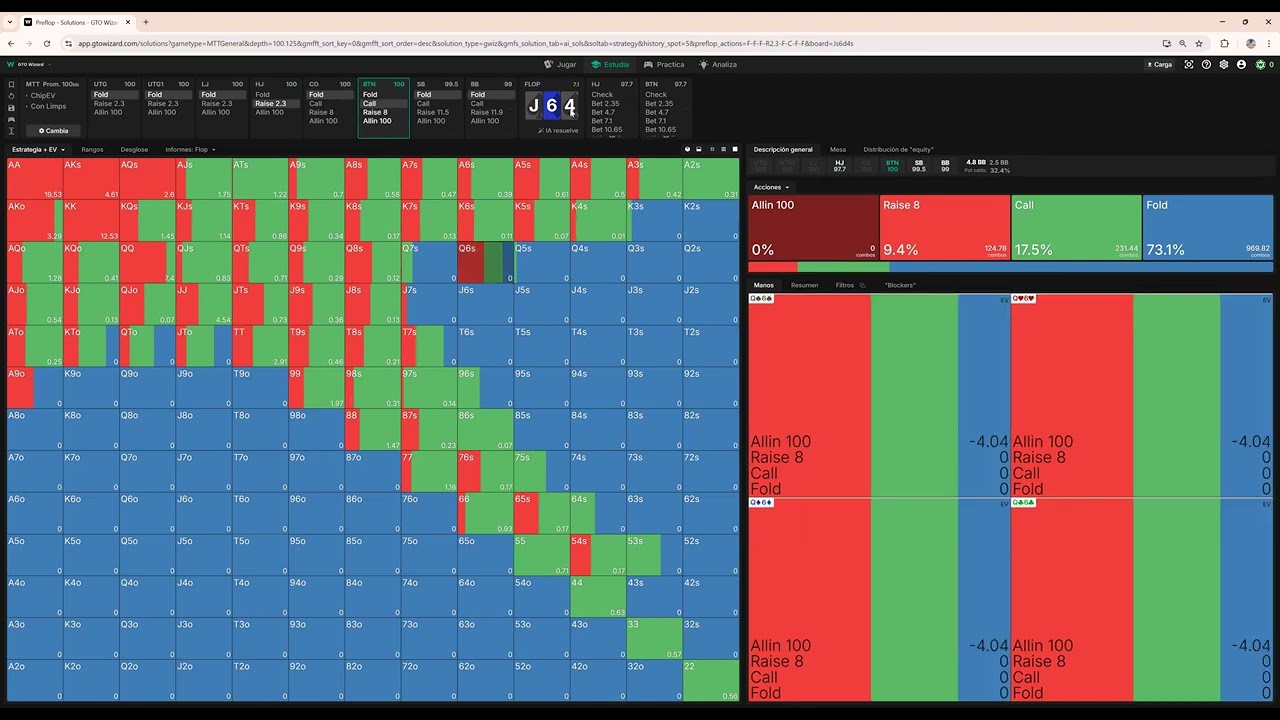
Task: Select the Raise 8 action block
Action: pos(945,227)
